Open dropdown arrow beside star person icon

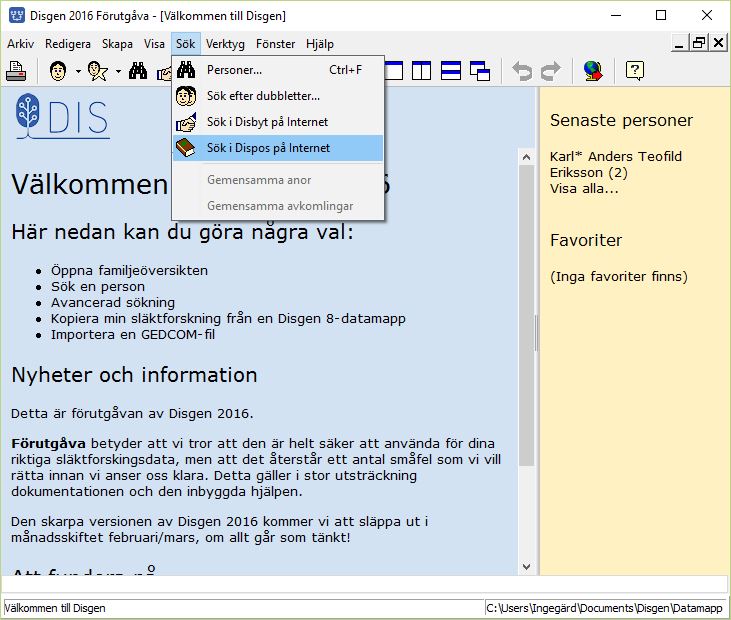pos(118,71)
